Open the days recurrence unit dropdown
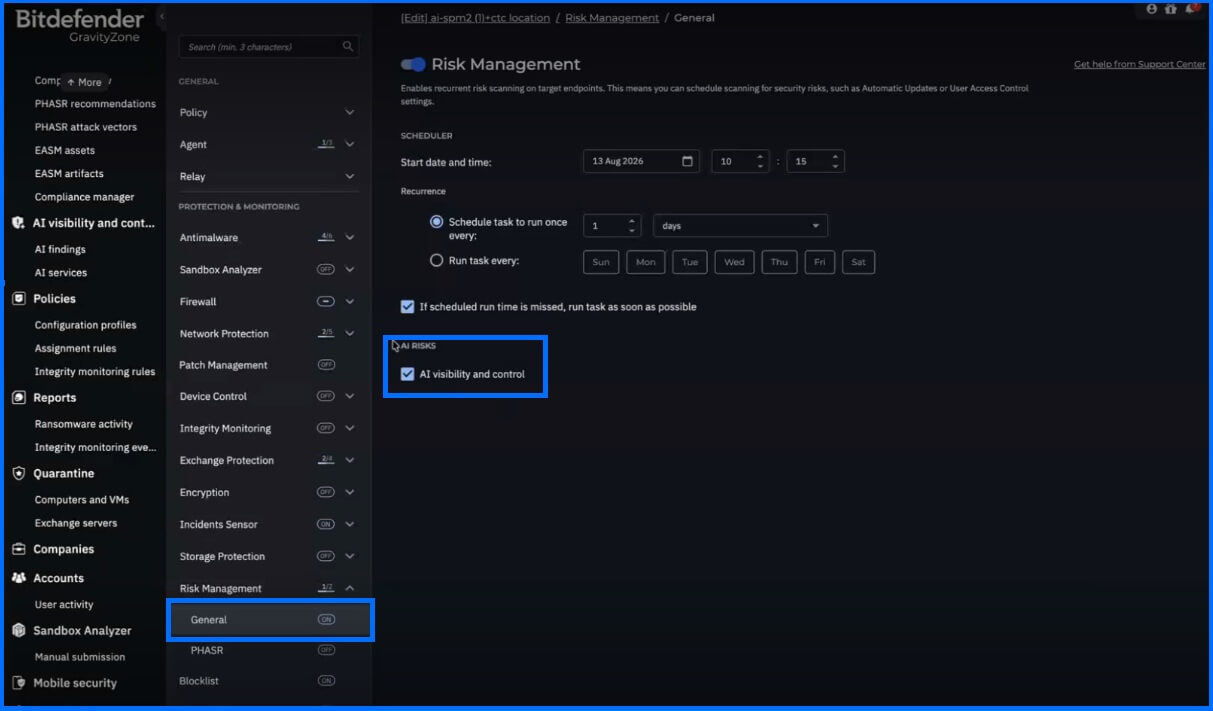Image resolution: width=1213 pixels, height=711 pixels. 740,226
